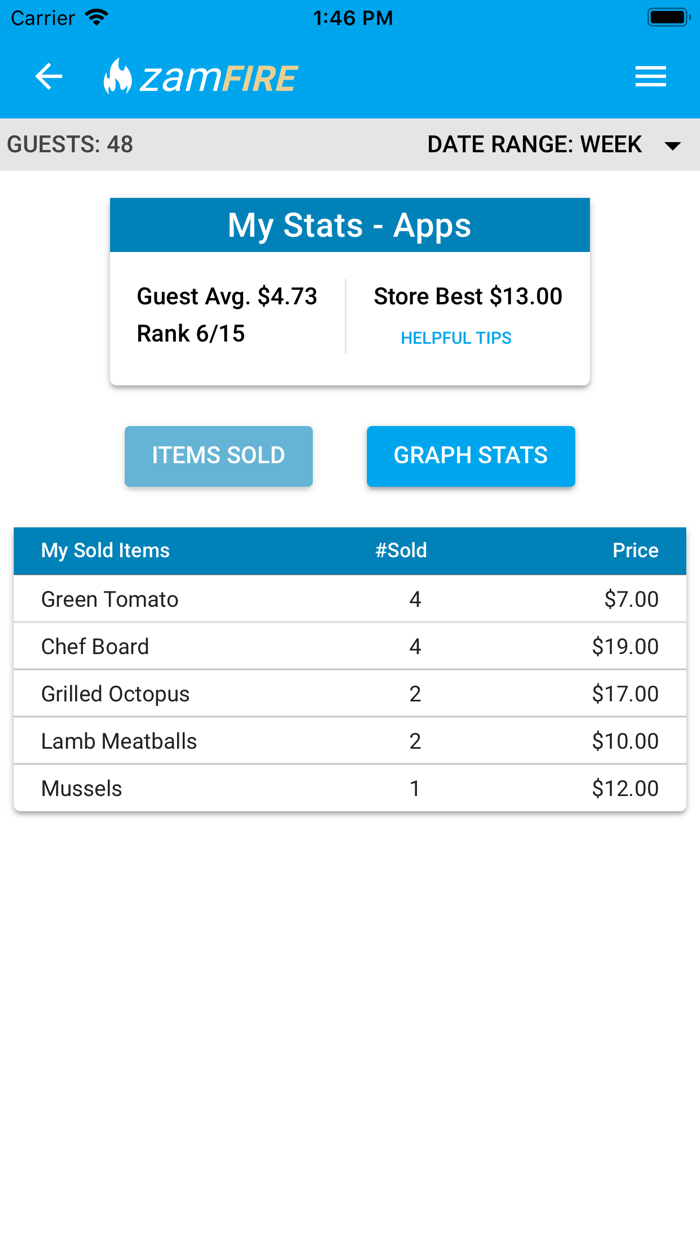Expand the Date Range dropdown arrow
The image size is (700, 1244).
click(x=673, y=146)
